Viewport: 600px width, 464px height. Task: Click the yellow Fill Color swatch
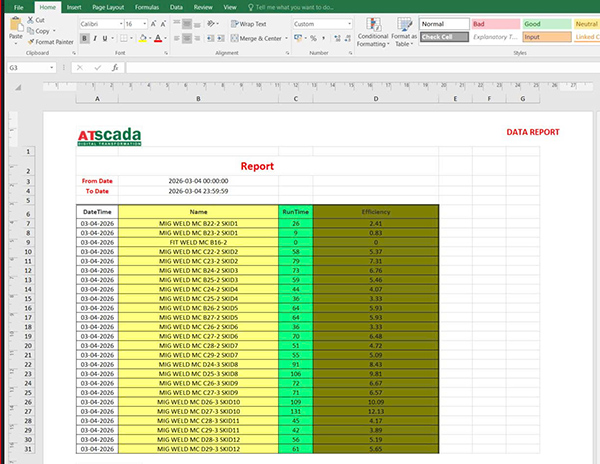pos(142,39)
